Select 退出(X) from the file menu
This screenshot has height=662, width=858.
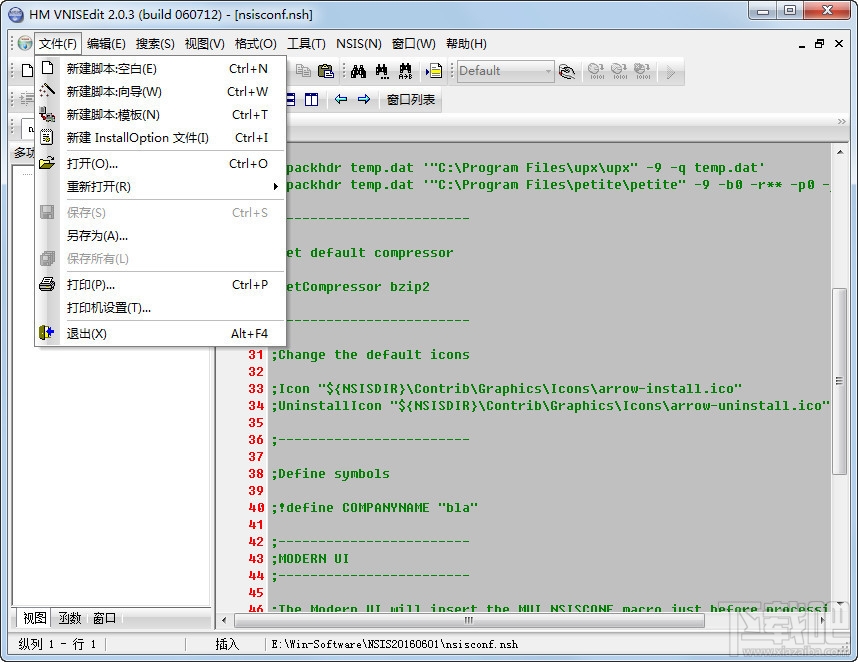pos(88,333)
